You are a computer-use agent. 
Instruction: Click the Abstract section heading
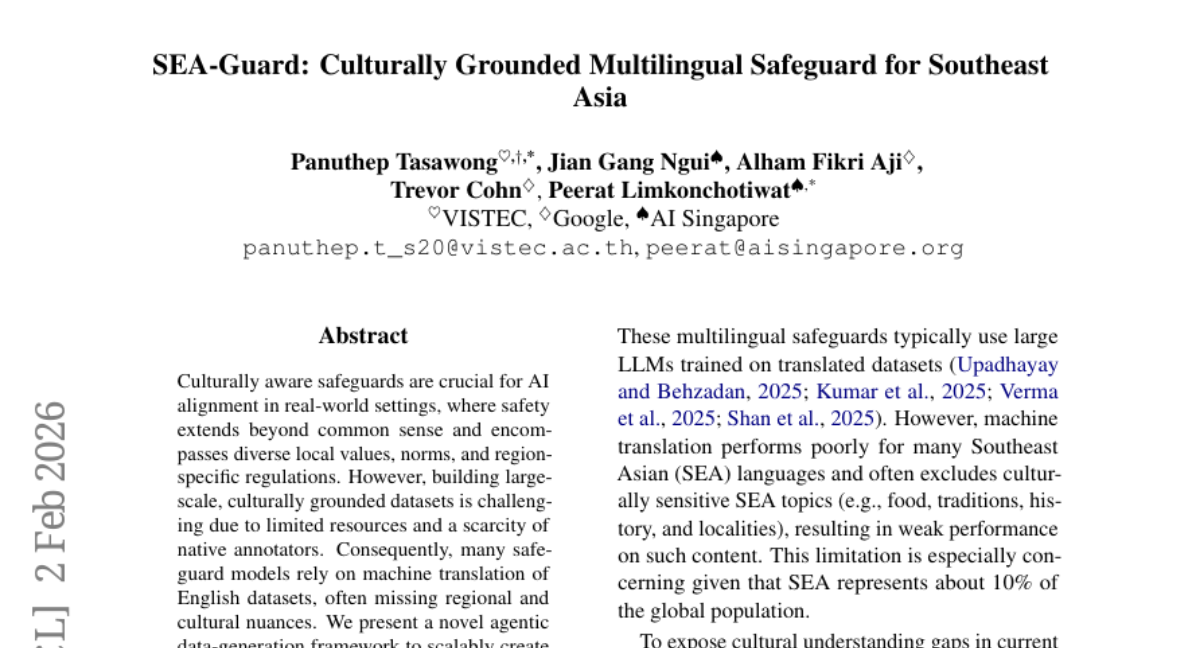point(363,336)
